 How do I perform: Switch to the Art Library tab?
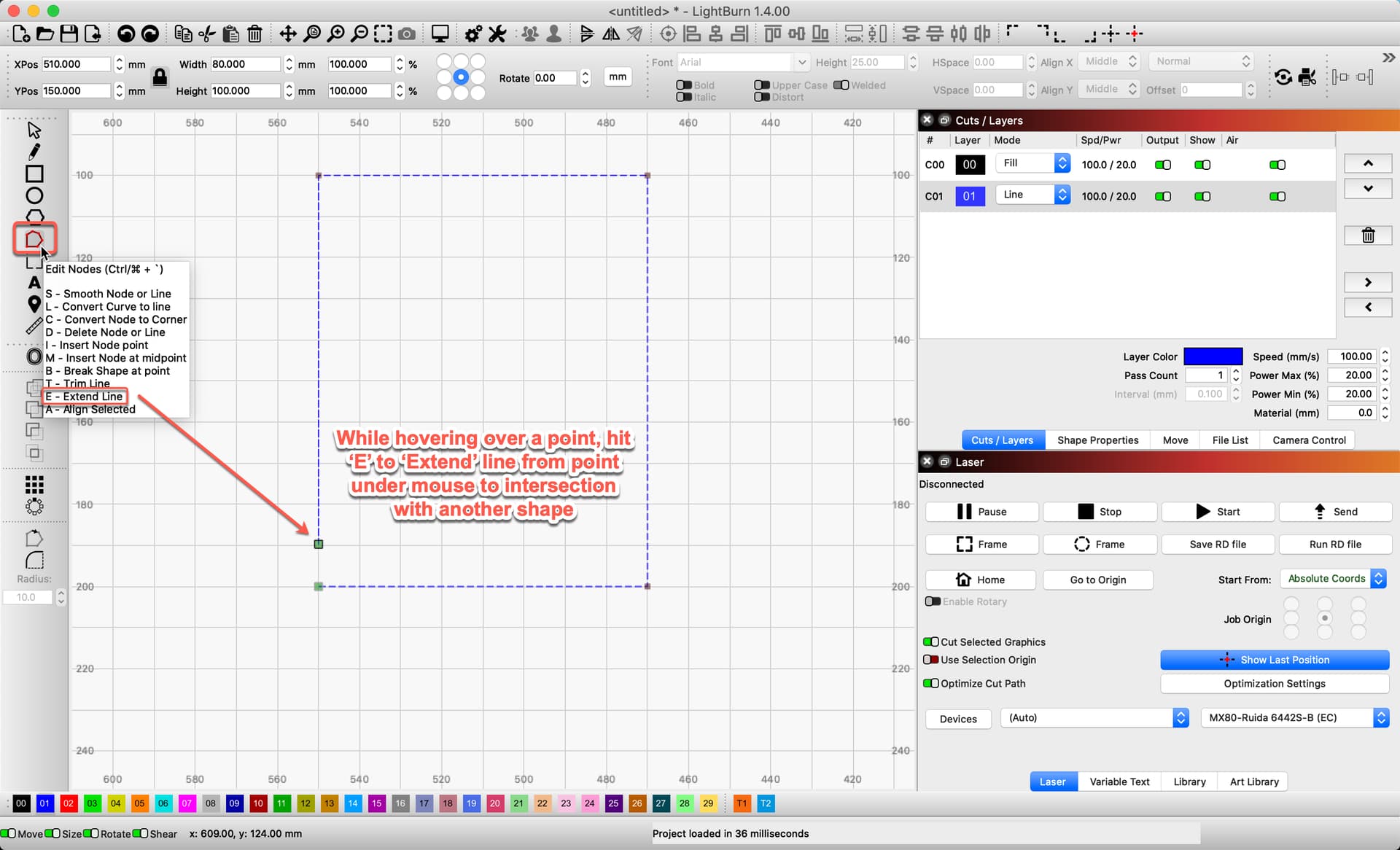pos(1253,781)
